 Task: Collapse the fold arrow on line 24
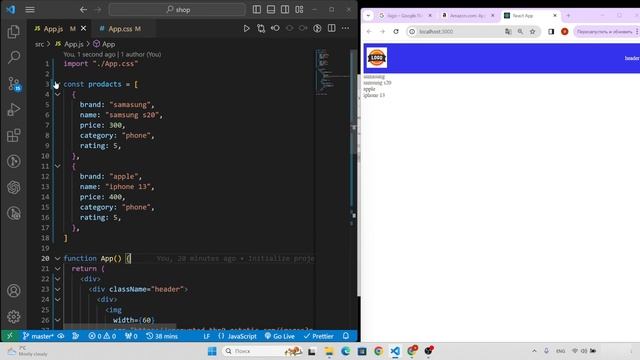pos(58,300)
